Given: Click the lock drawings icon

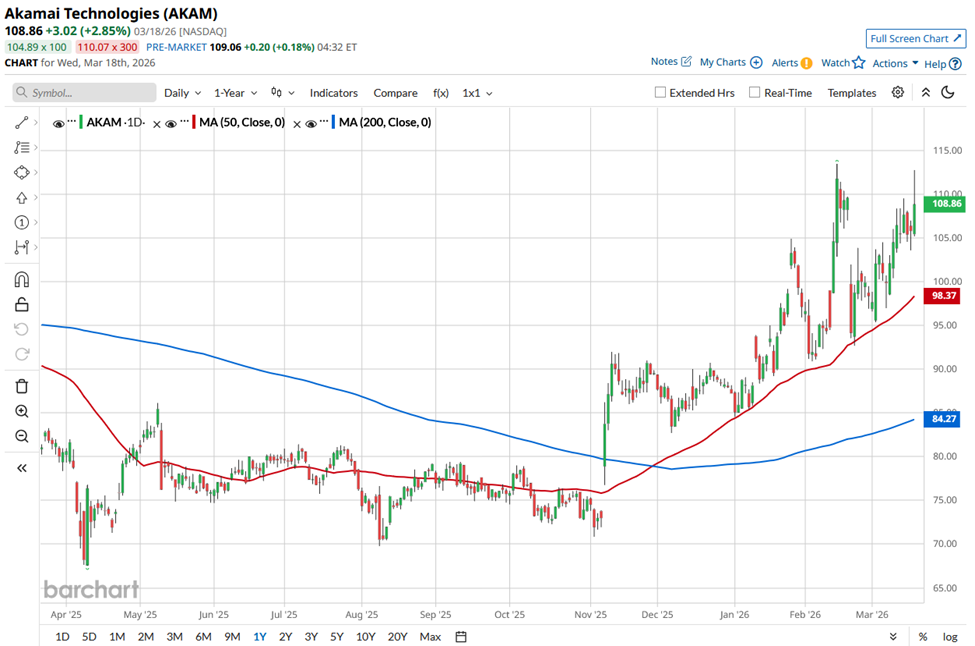Looking at the screenshot, I should pyautogui.click(x=21, y=305).
